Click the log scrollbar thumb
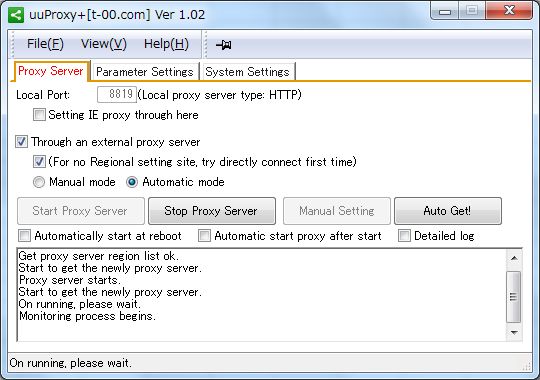Image resolution: width=540 pixels, height=380 pixels. (x=514, y=297)
